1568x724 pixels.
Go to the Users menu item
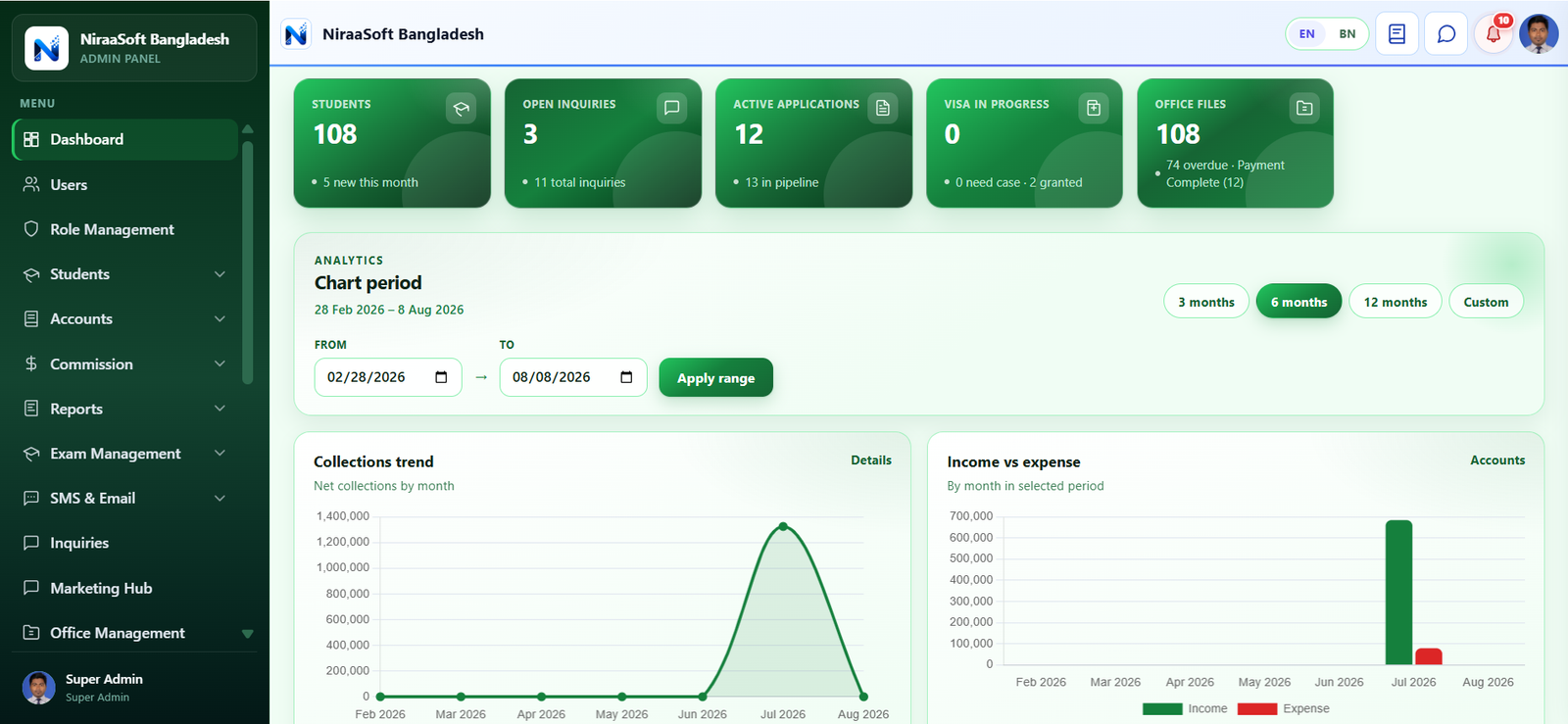(x=124, y=184)
